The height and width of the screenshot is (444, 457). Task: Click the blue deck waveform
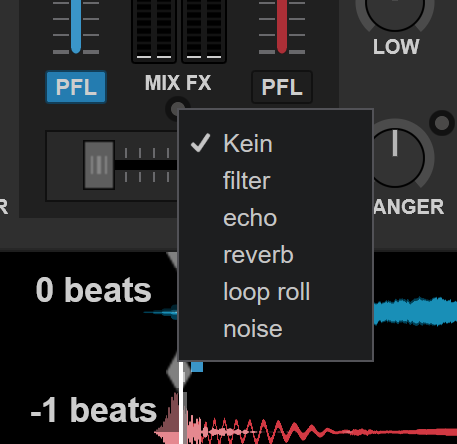tap(415, 311)
